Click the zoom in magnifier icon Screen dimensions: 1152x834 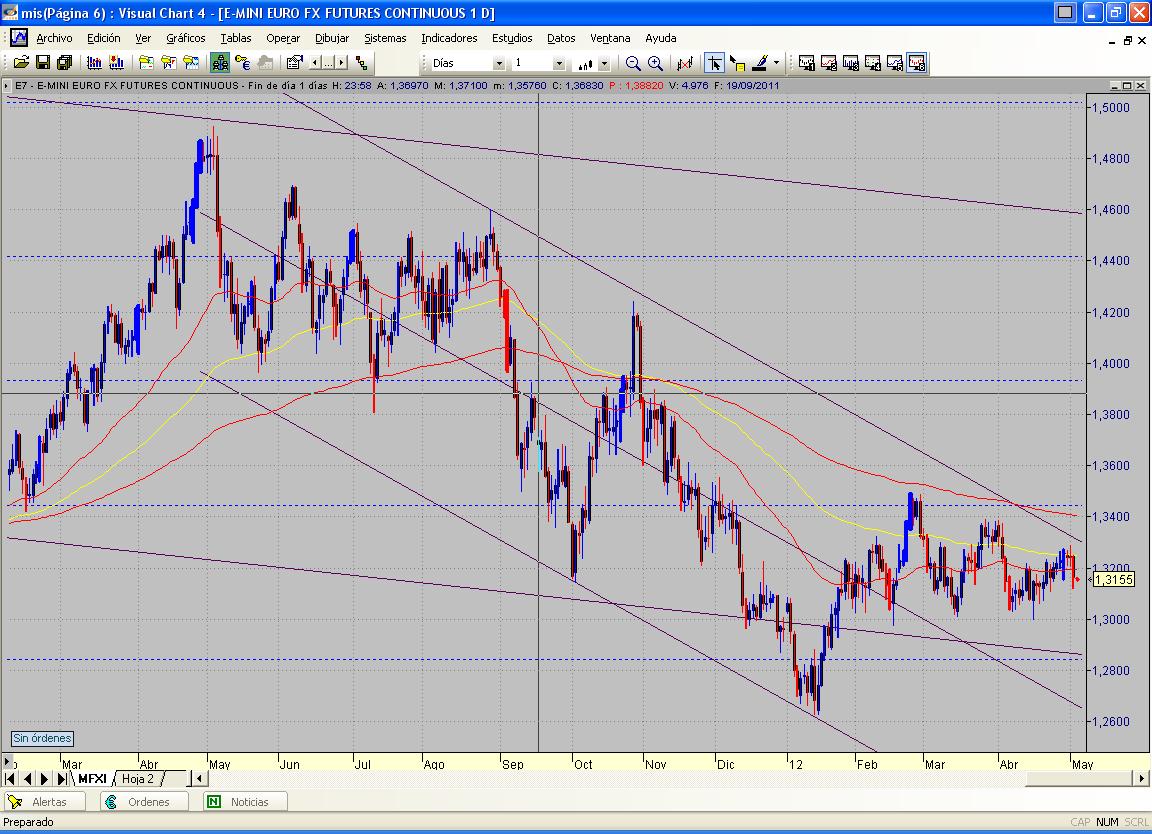[x=655, y=63]
